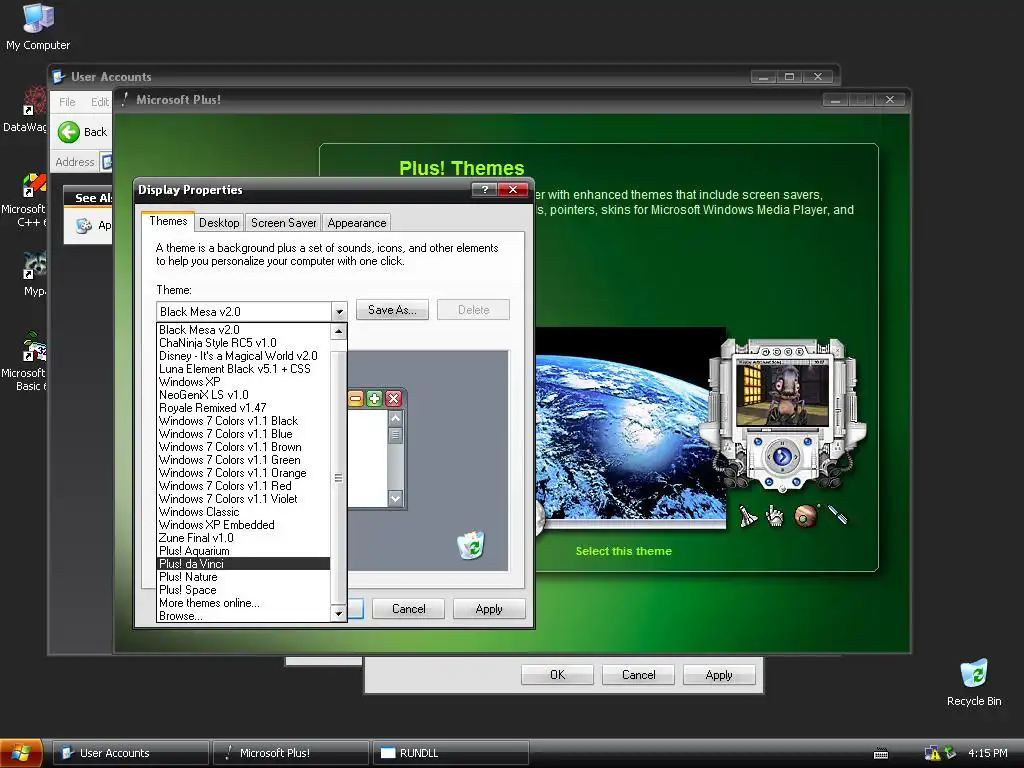This screenshot has height=768, width=1024.
Task: Click the red X button in preview window
Action: (x=393, y=398)
